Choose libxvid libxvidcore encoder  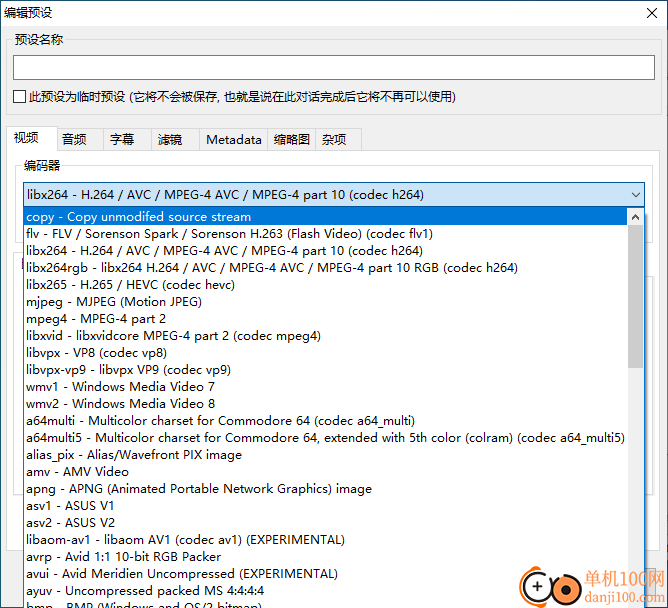coord(325,336)
